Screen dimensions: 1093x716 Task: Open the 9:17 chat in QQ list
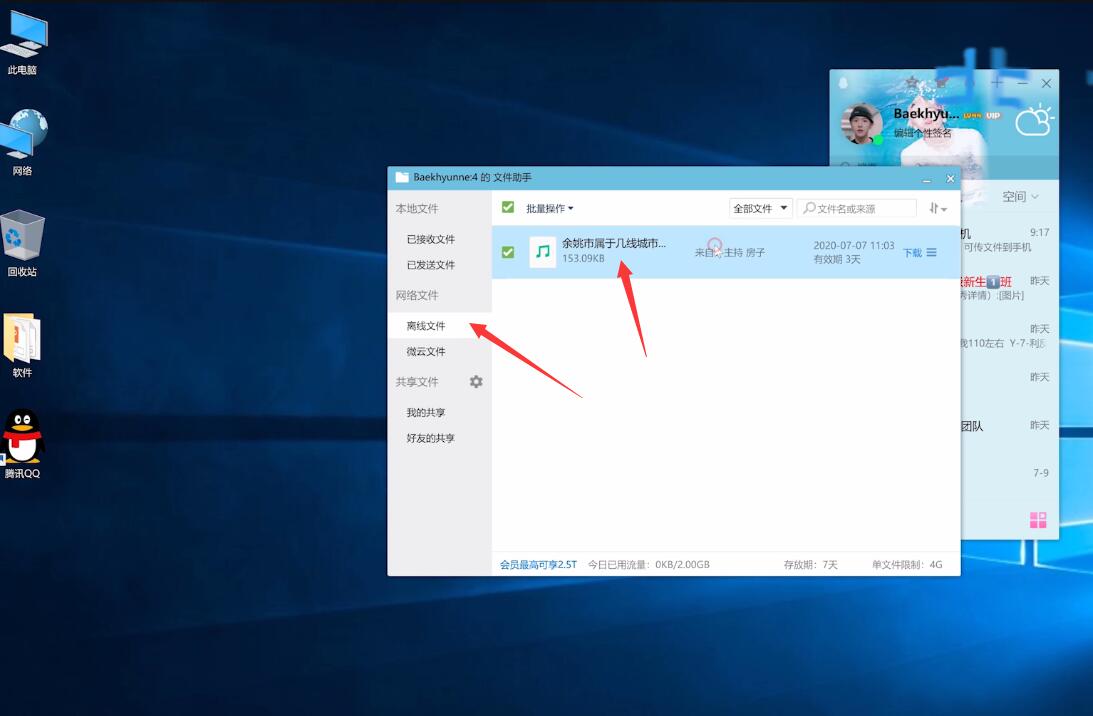(1009, 240)
